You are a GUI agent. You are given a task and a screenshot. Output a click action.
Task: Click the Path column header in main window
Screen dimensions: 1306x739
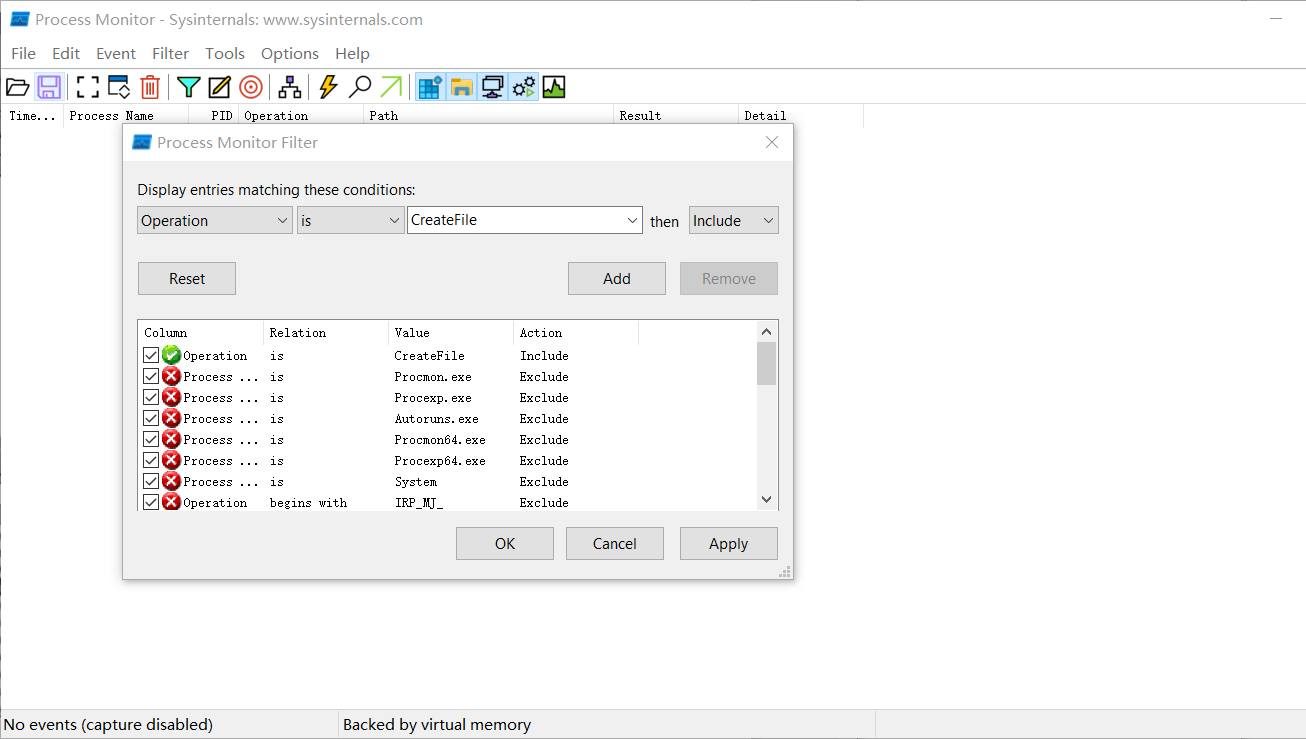tap(489, 116)
